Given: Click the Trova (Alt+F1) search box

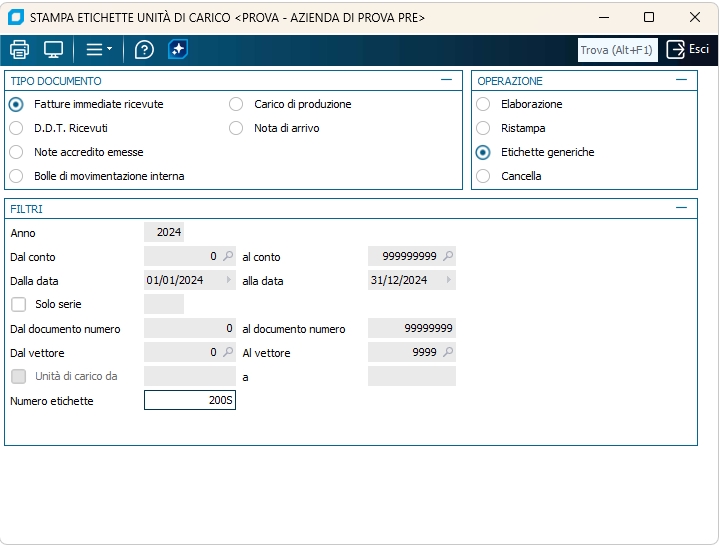Looking at the screenshot, I should tap(617, 50).
